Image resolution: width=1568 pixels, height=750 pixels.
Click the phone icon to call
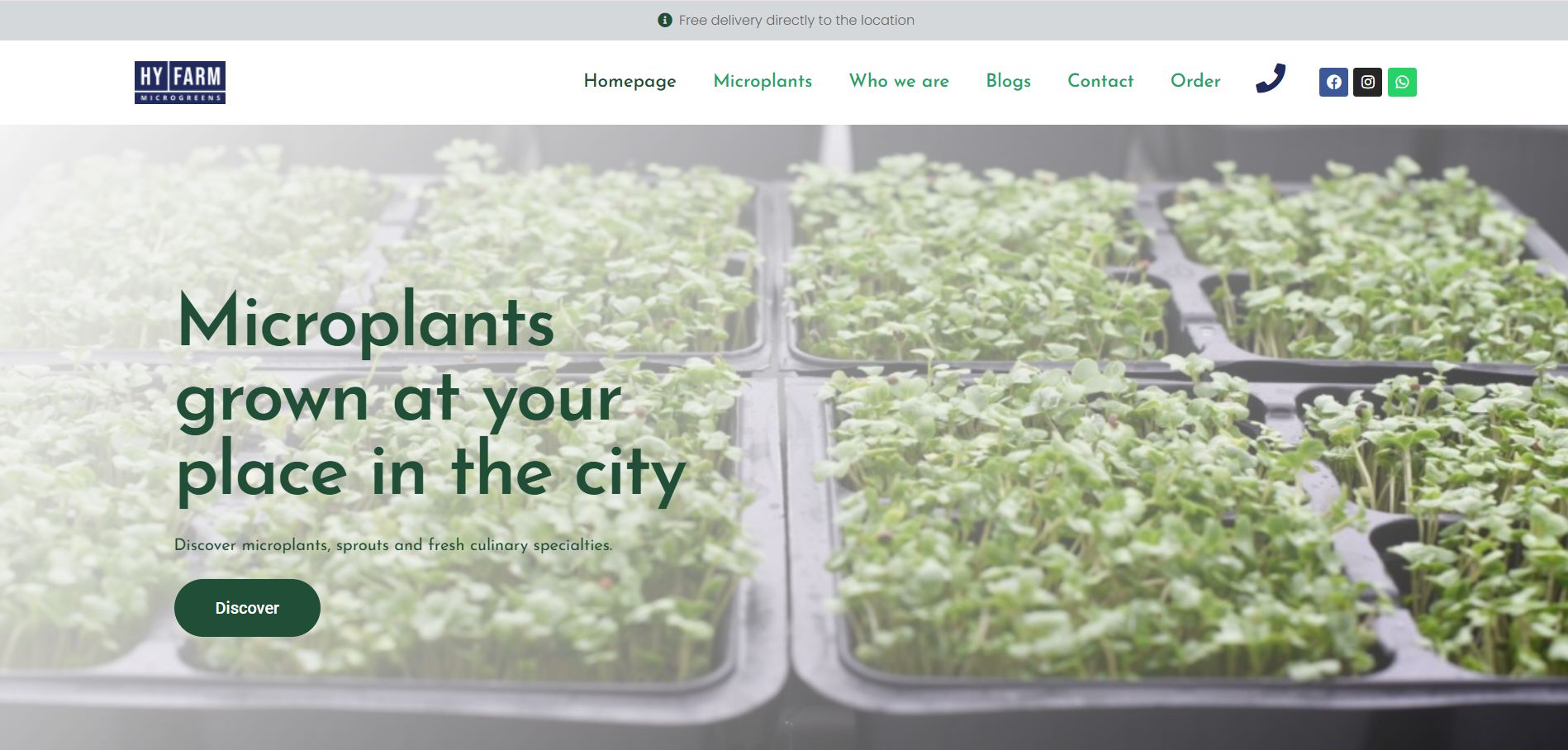coord(1270,80)
